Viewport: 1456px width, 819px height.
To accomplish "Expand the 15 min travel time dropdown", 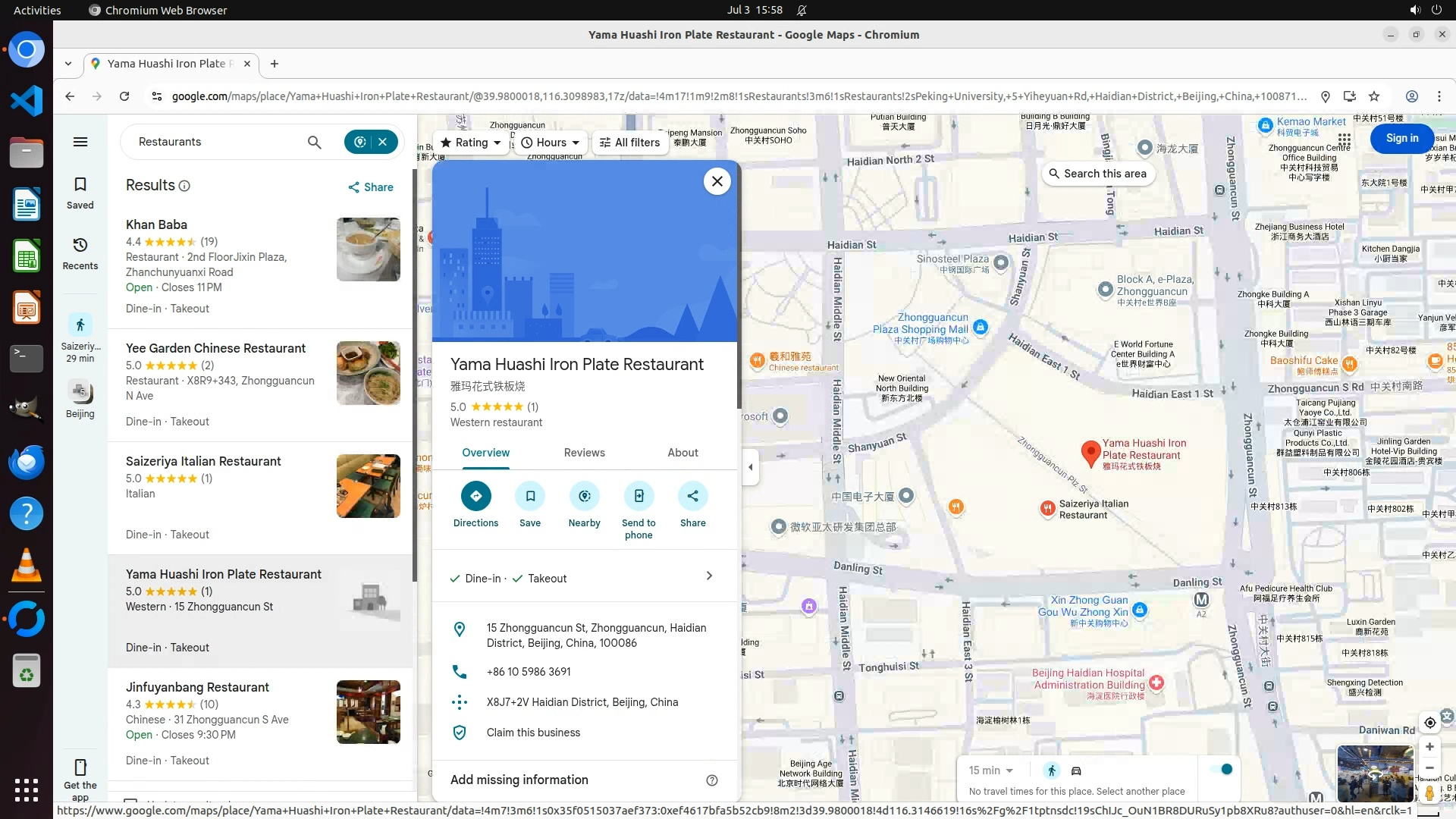I will [x=990, y=770].
